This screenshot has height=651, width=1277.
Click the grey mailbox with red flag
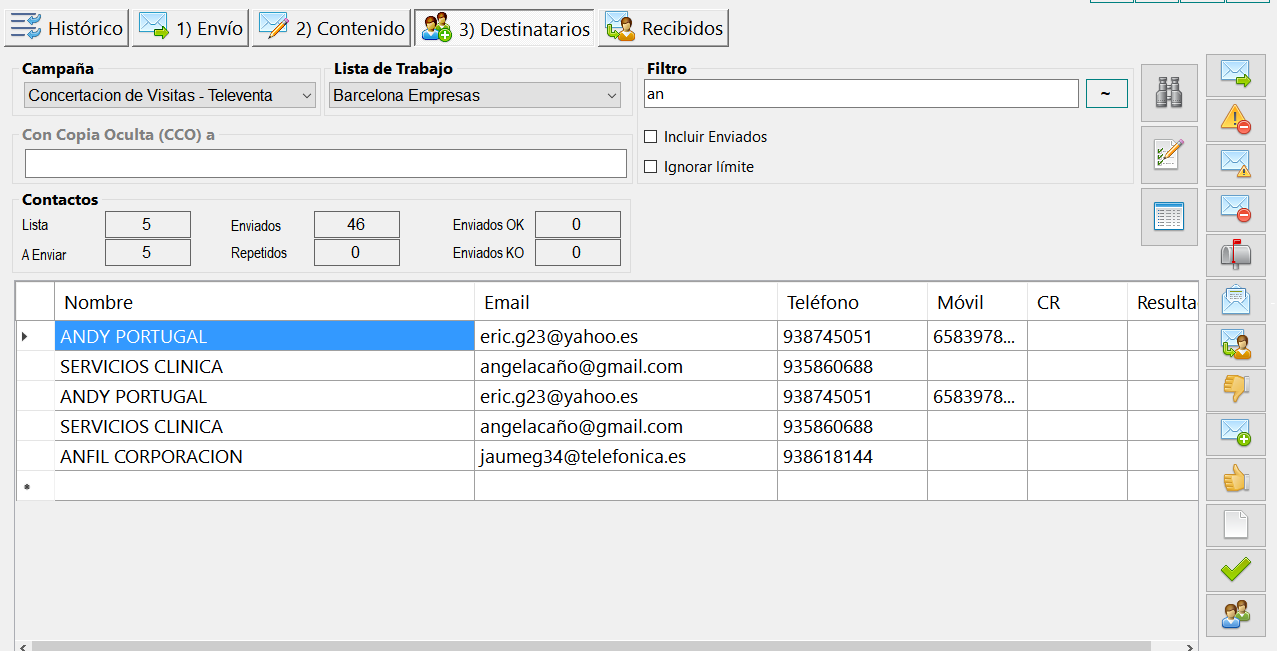pos(1237,256)
